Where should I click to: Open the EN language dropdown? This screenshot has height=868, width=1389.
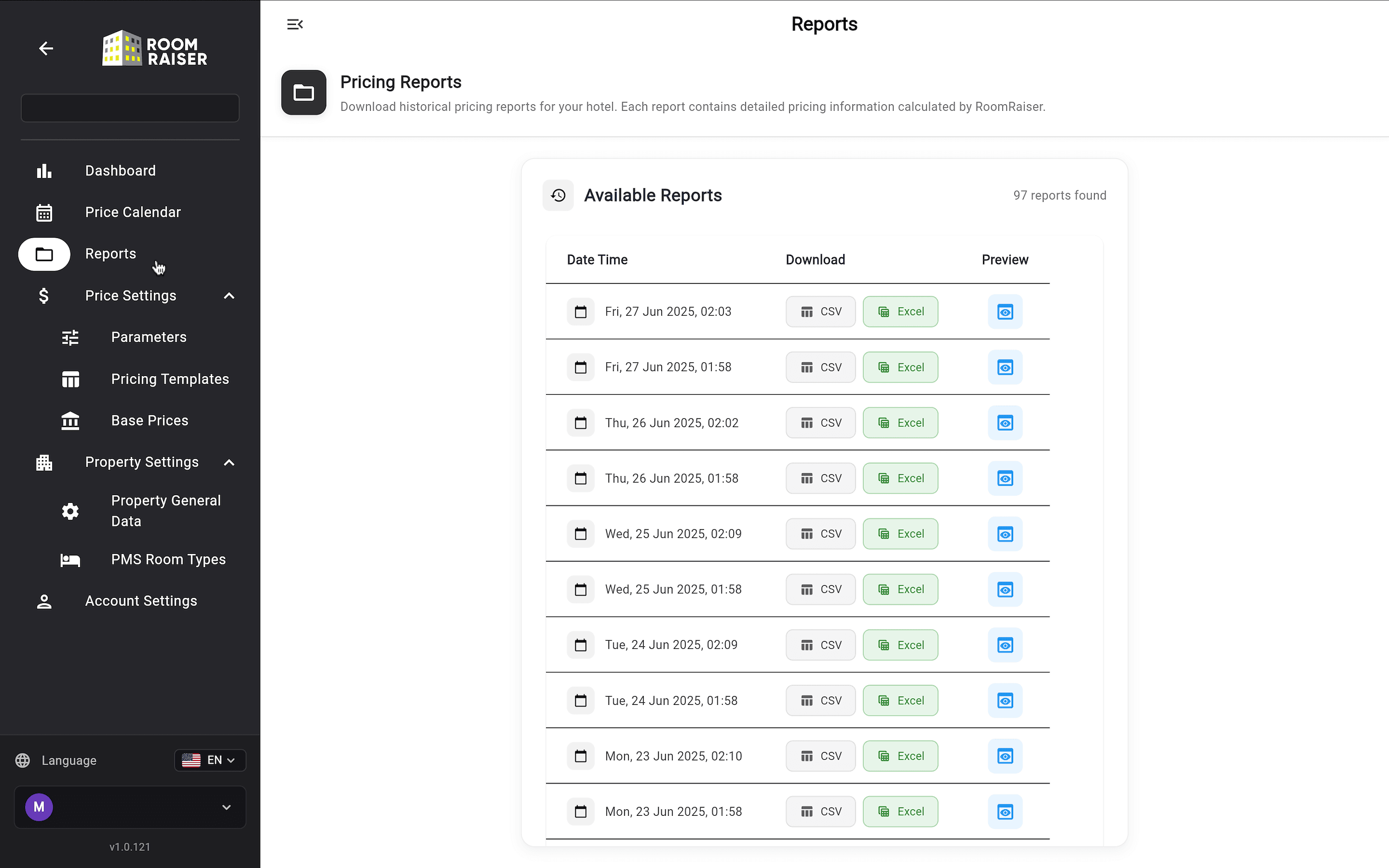point(210,760)
